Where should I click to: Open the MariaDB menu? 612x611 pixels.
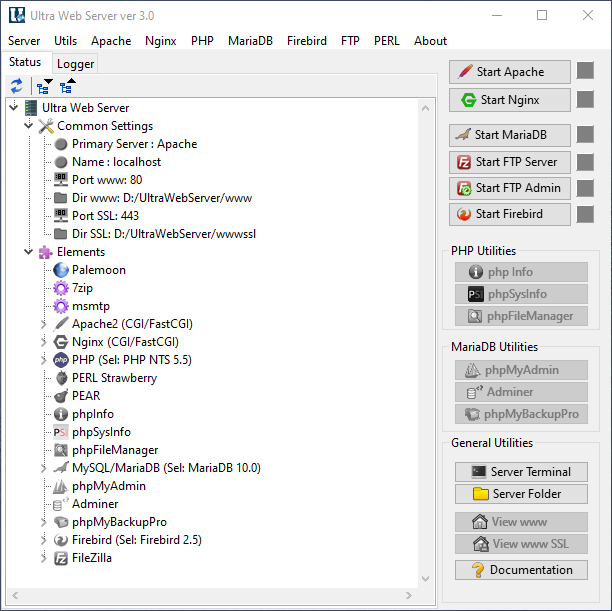[x=250, y=41]
